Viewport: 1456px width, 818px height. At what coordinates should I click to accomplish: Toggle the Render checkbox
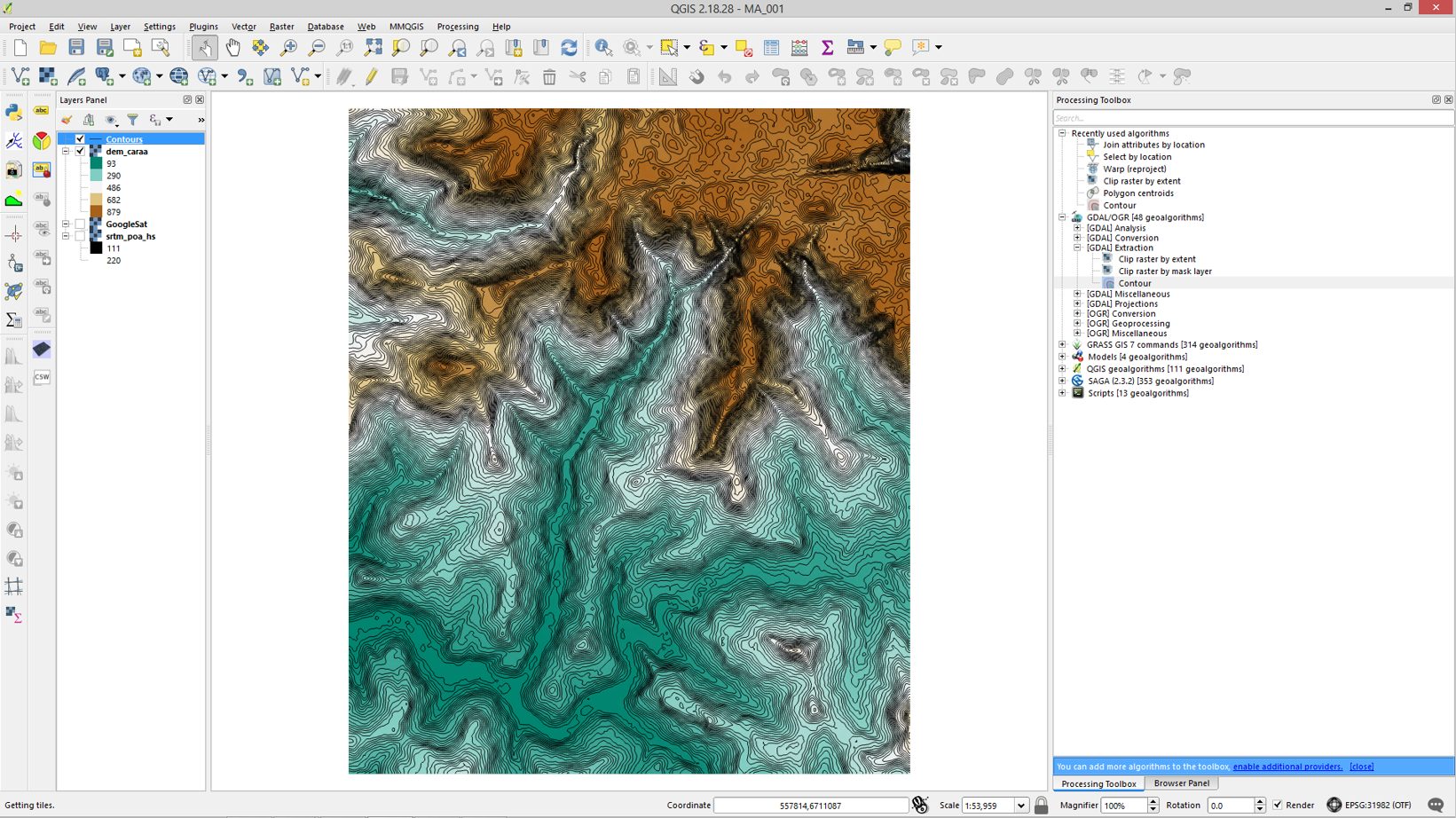coord(1278,806)
